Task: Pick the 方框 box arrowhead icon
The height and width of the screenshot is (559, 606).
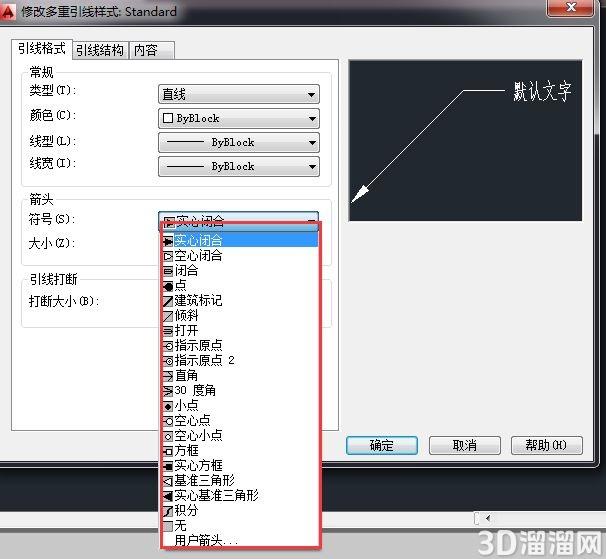Action: [x=168, y=451]
